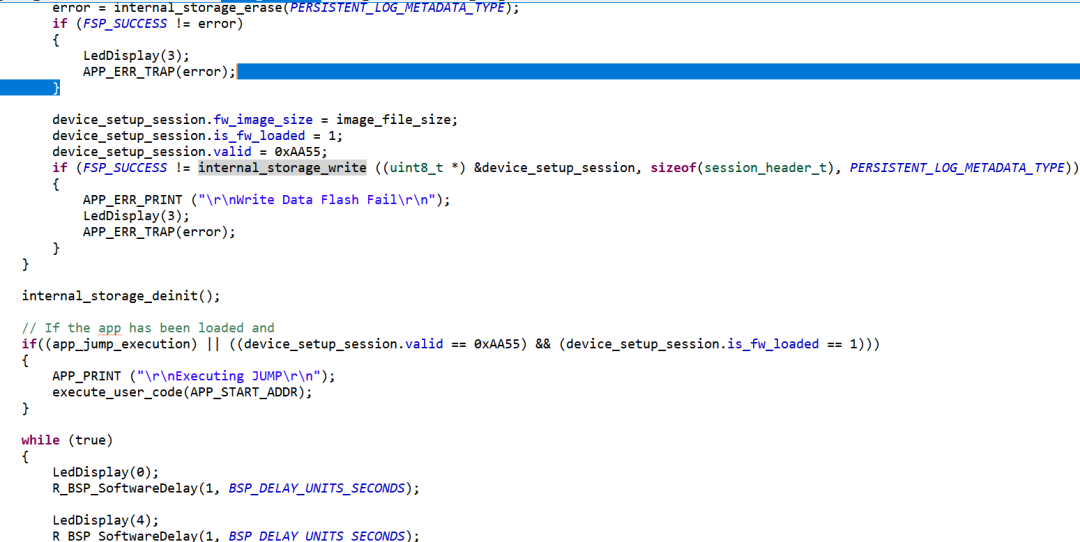The image size is (1080, 542).
Task: Click BSP_DELAY_UNITS_SECONDS on the line below LedDisplay(0)
Action: click(x=317, y=488)
